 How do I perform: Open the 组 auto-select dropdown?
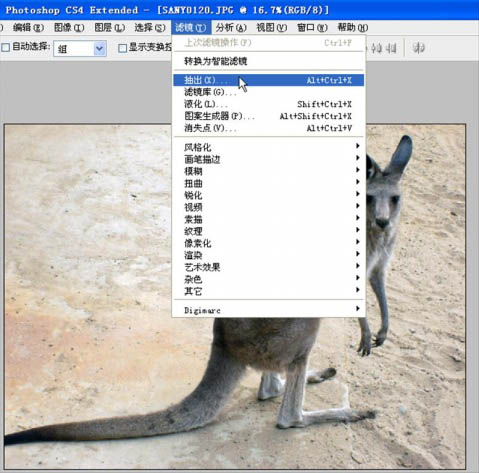point(80,49)
